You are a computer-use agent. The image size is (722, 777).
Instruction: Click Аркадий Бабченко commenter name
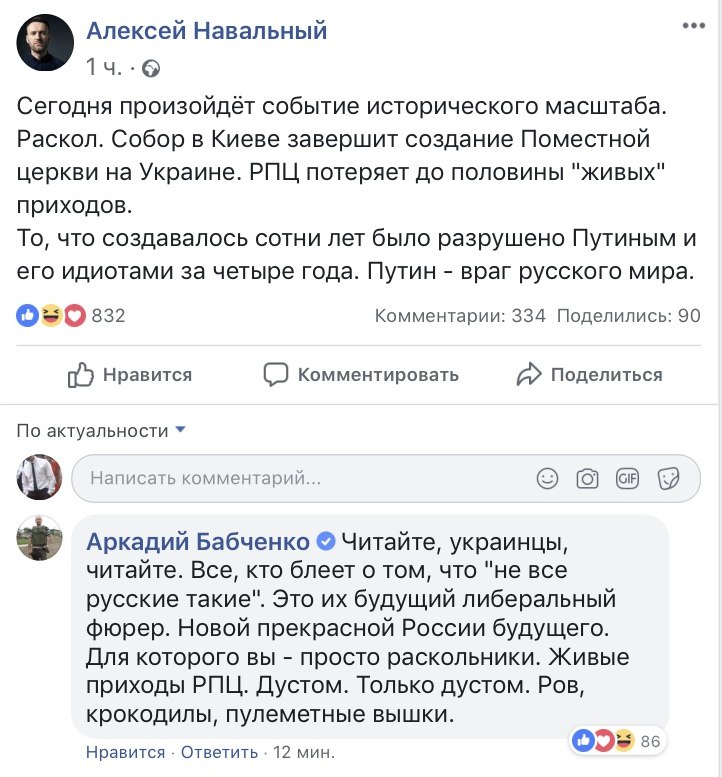point(198,542)
